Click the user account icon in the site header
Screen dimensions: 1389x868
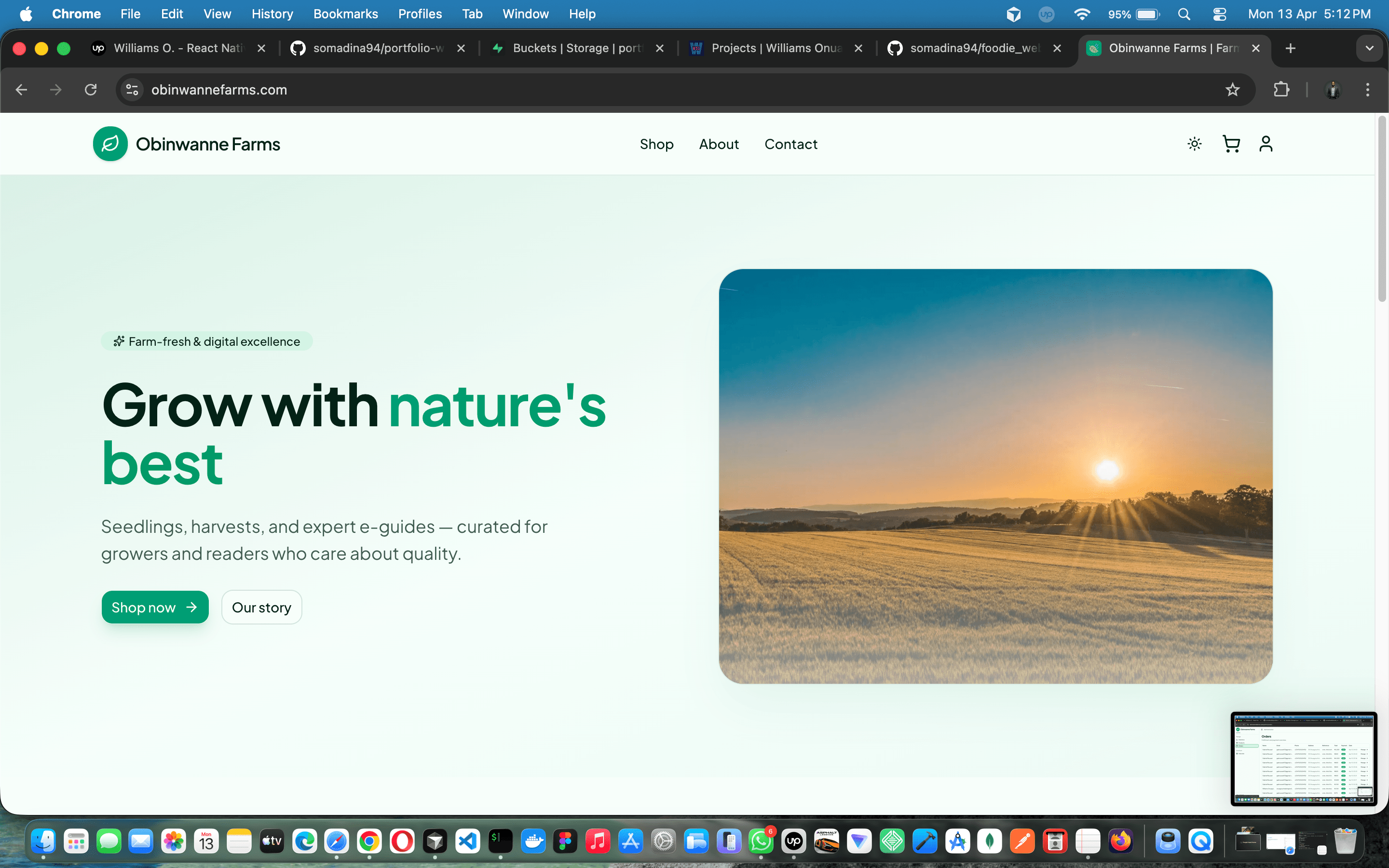pyautogui.click(x=1267, y=144)
